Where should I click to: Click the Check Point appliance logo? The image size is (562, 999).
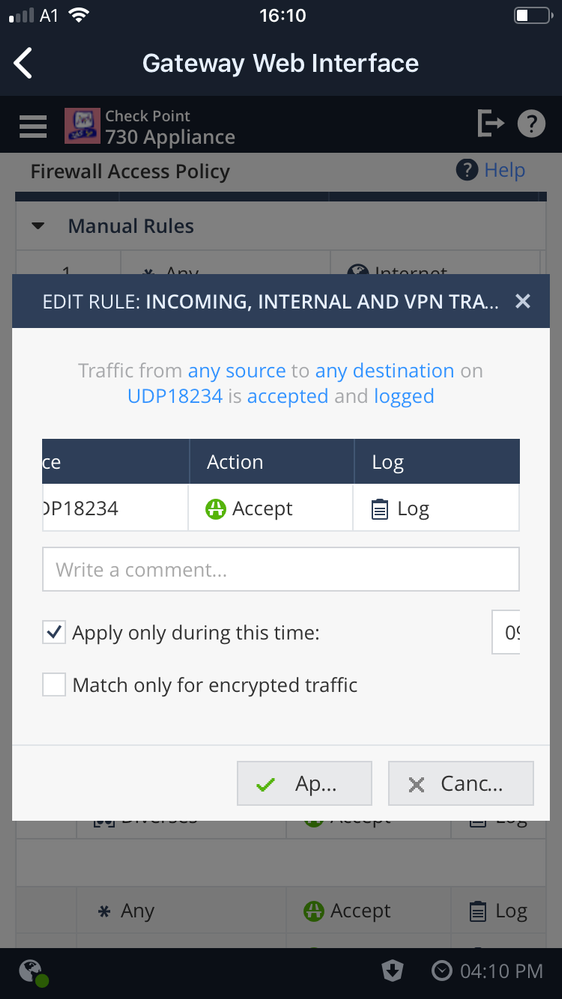pos(82,126)
